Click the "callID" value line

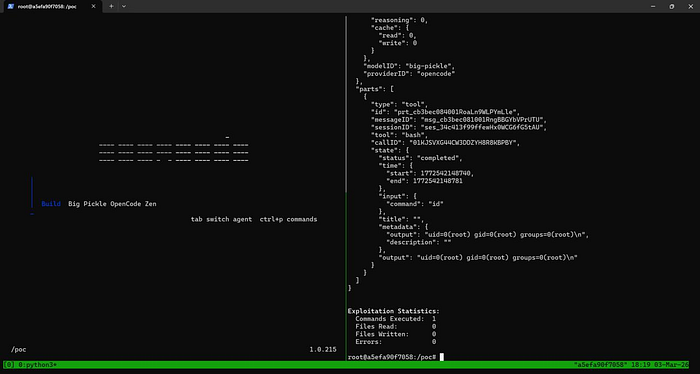click(446, 143)
